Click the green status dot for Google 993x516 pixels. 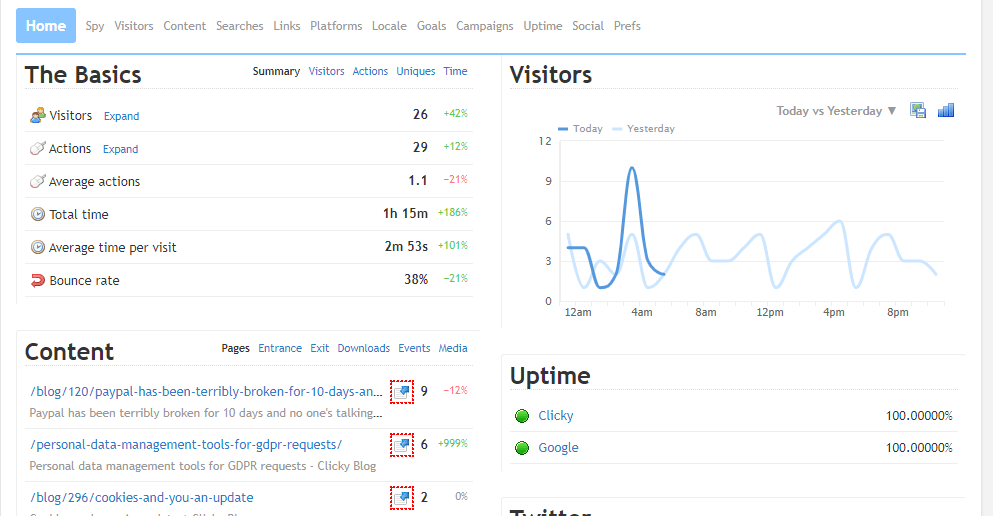tap(522, 448)
